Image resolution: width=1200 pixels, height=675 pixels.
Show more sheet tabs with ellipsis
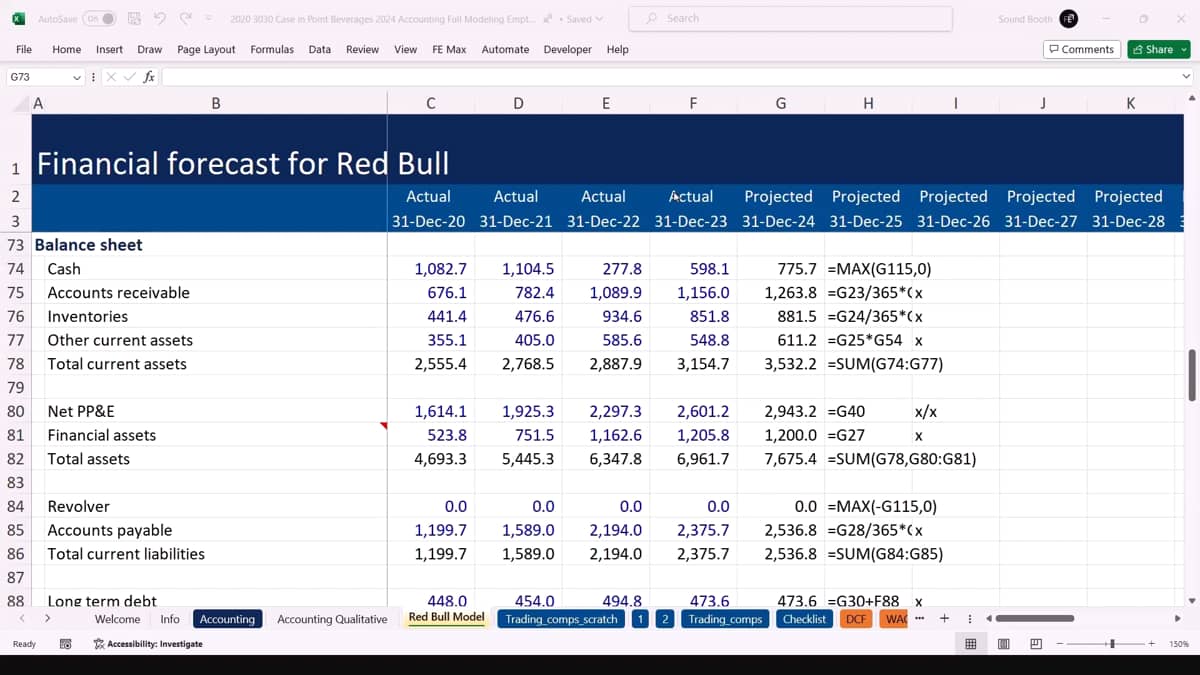click(919, 618)
